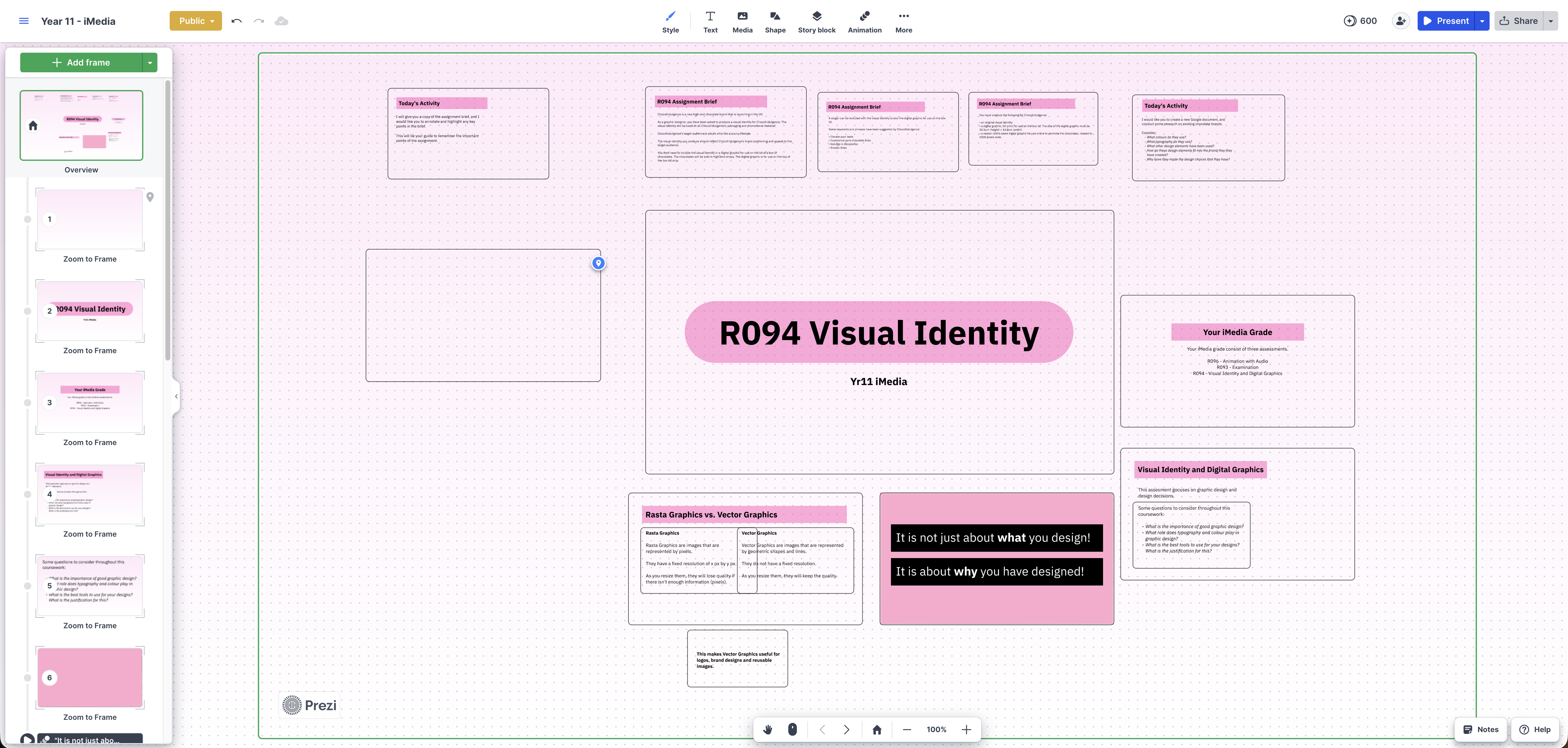Expand the Add frame dropdown arrow
Image resolution: width=1568 pixels, height=748 pixels.
150,62
